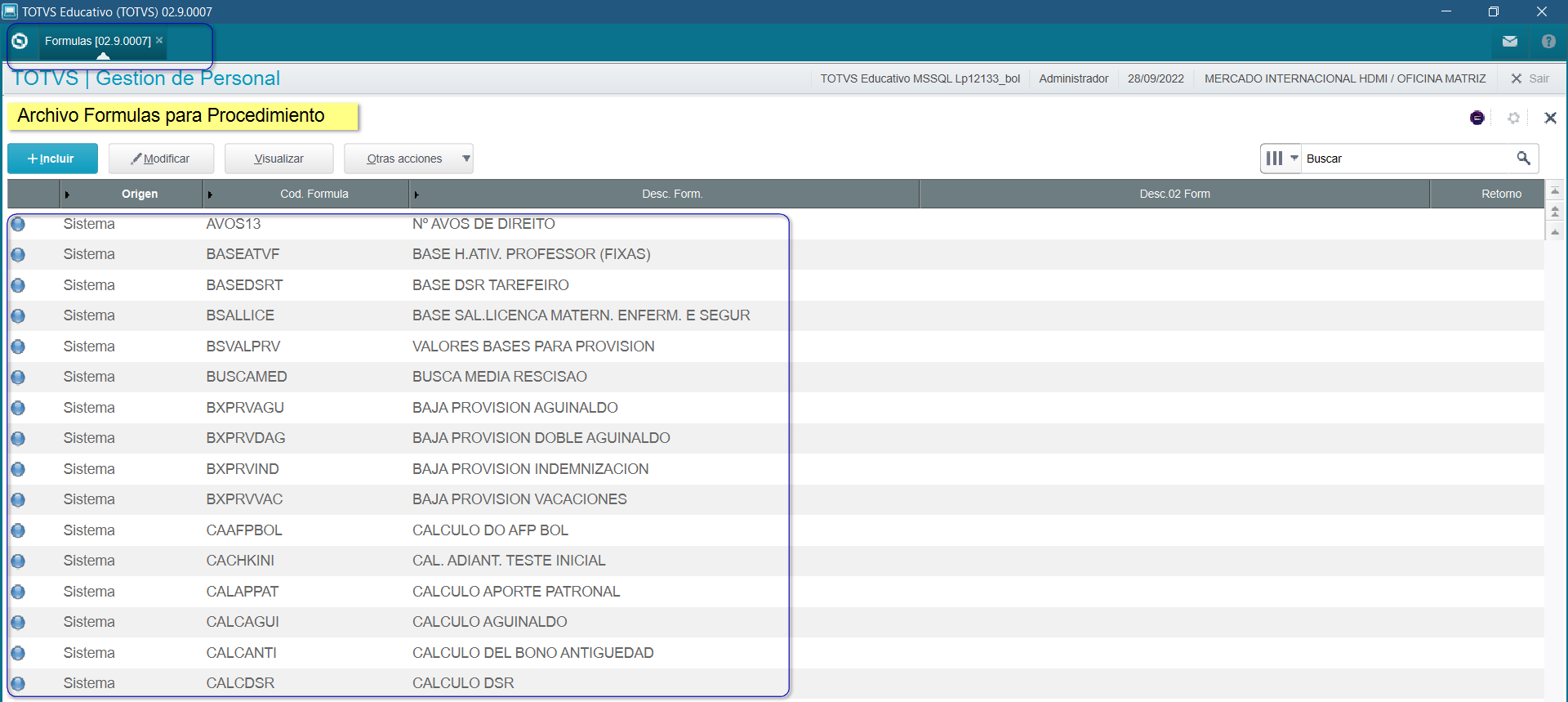Select the blue status icon for BUSCAMED

18,377
